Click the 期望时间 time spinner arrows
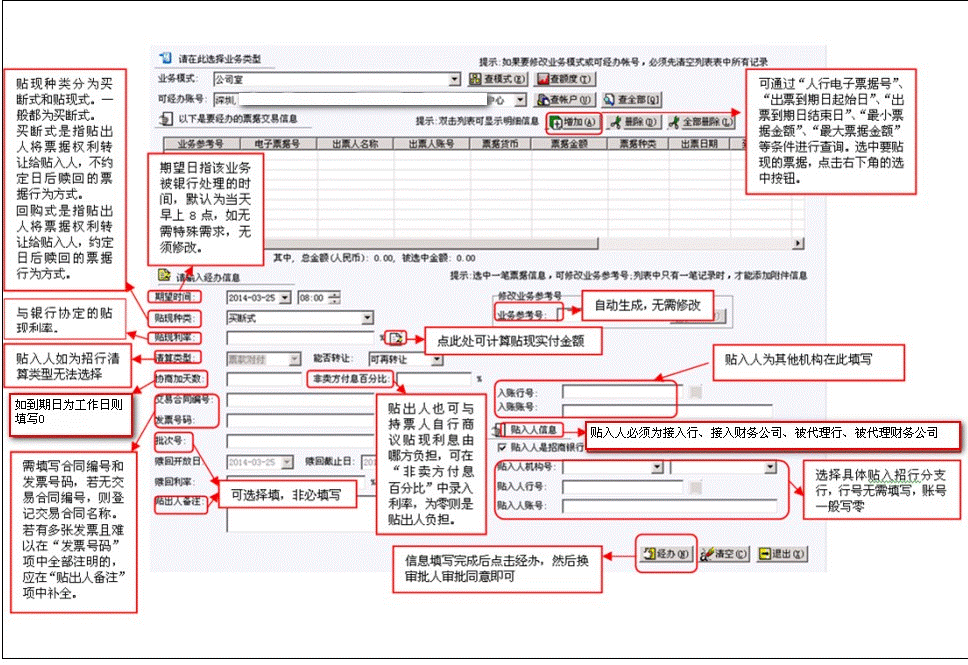 coord(334,298)
